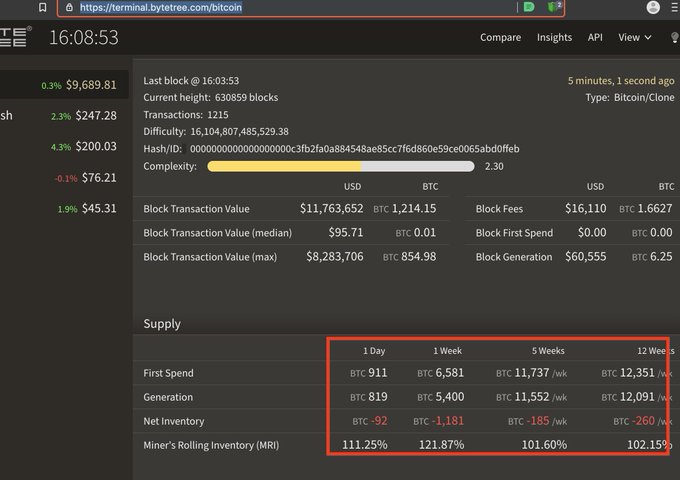Click the Transactions: 1215 text
This screenshot has width=680, height=480.
186,114
